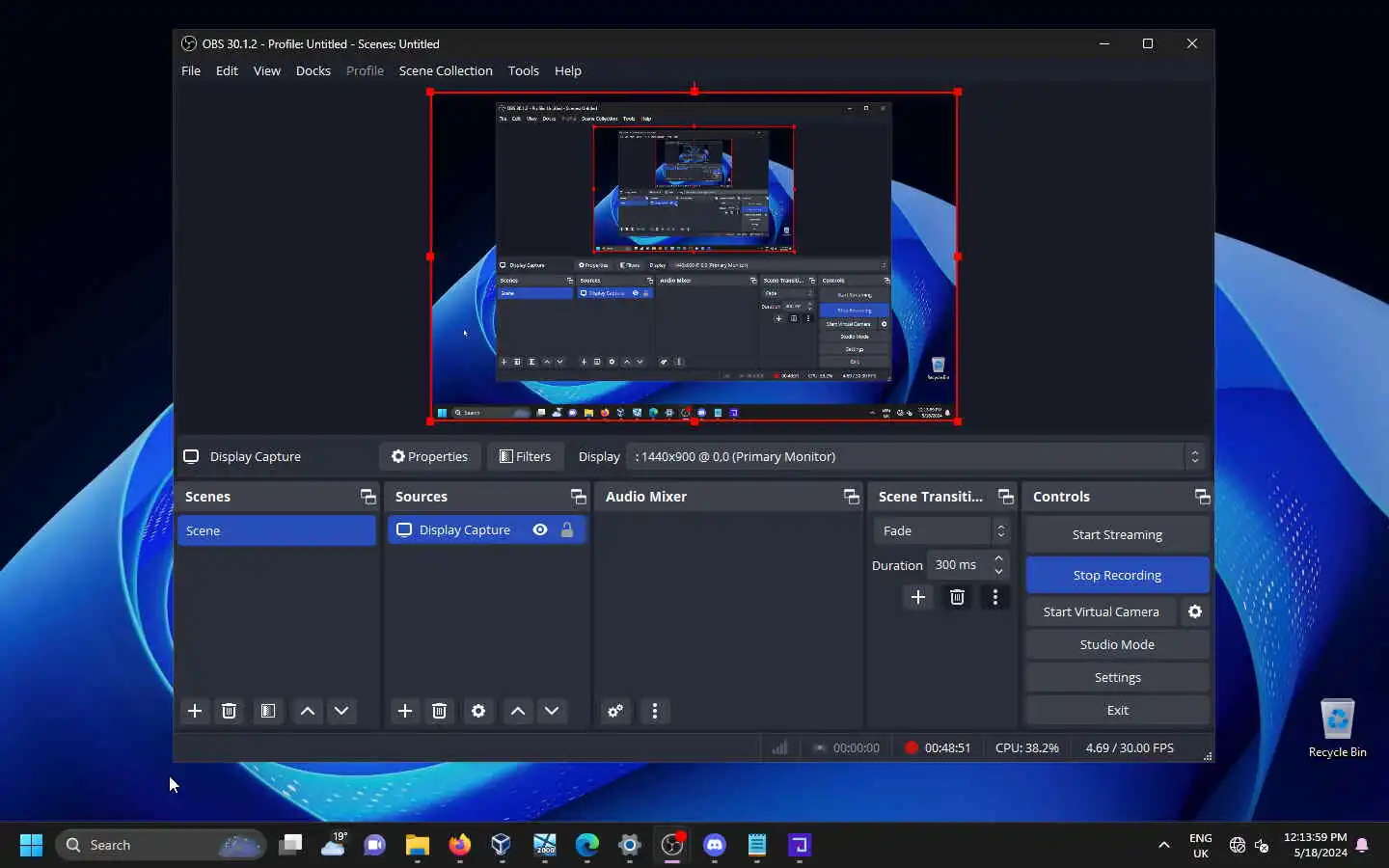Float the Scene Transitions dock icon
The image size is (1389, 868).
[x=1006, y=497]
